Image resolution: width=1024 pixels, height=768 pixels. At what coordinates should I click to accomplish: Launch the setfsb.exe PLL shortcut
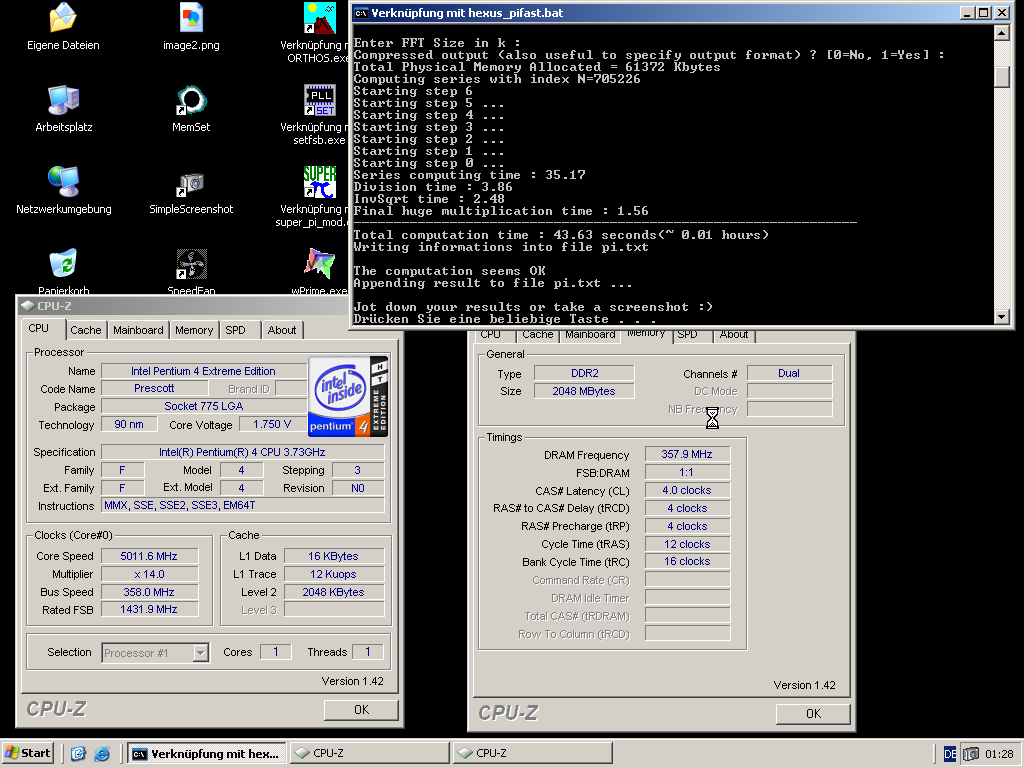coord(320,100)
